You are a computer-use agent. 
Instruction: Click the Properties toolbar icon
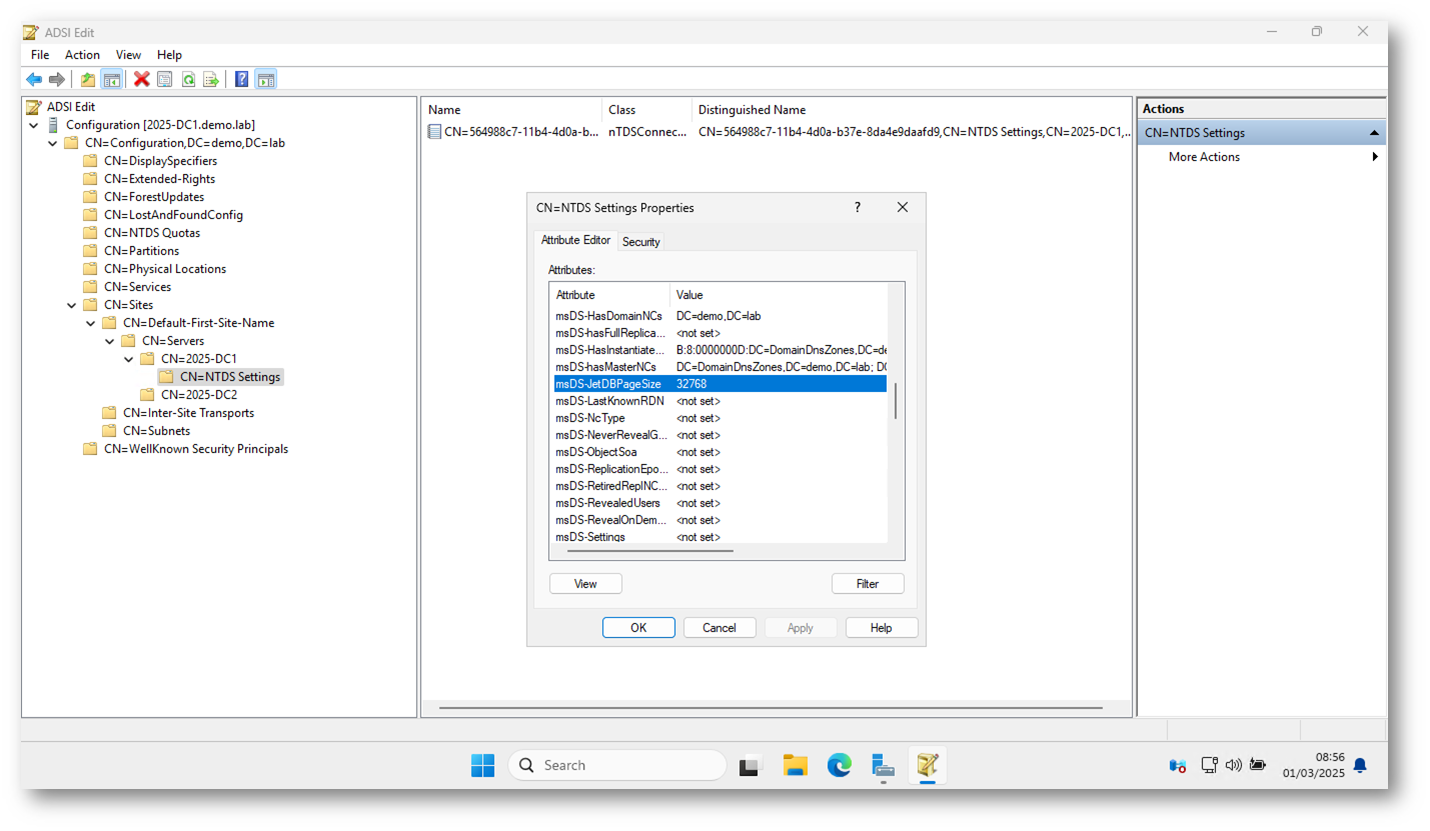(165, 80)
